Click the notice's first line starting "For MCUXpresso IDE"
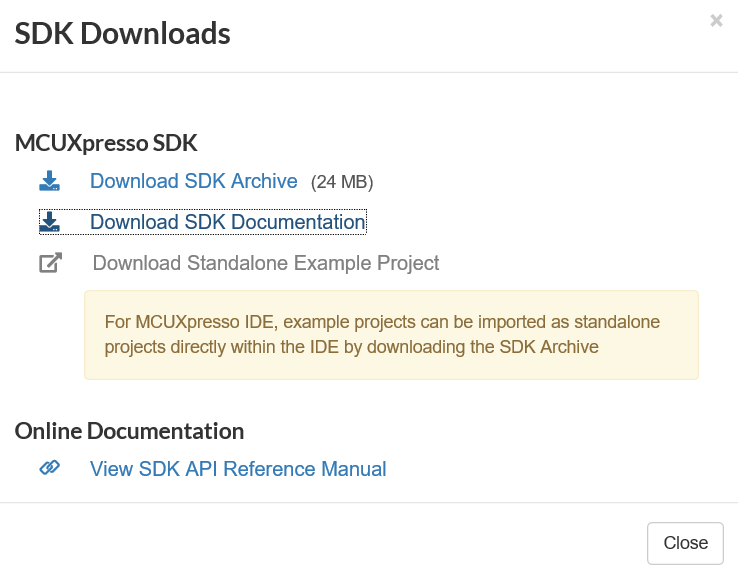This screenshot has width=738, height=578. tap(382, 323)
